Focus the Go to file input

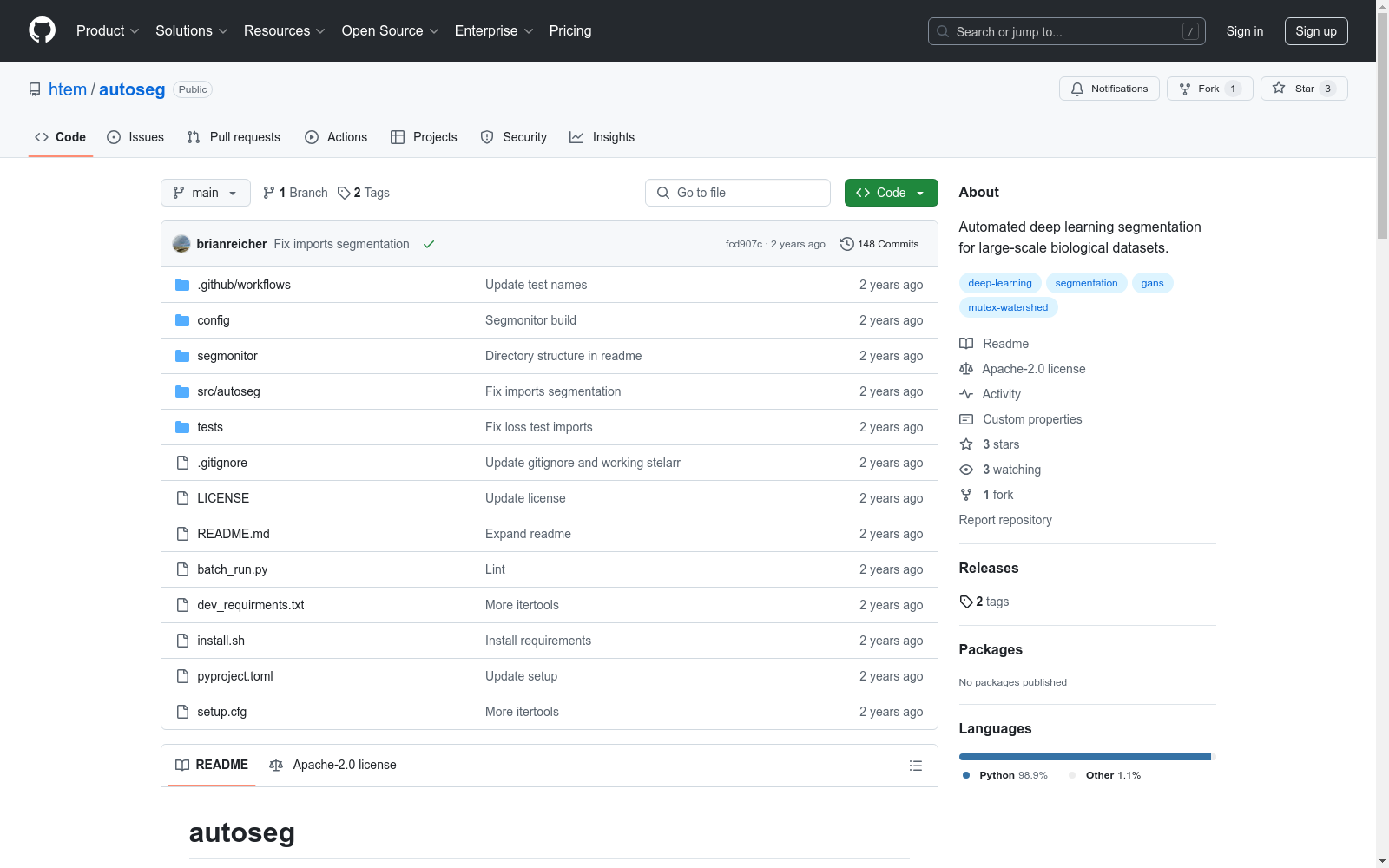[738, 193]
